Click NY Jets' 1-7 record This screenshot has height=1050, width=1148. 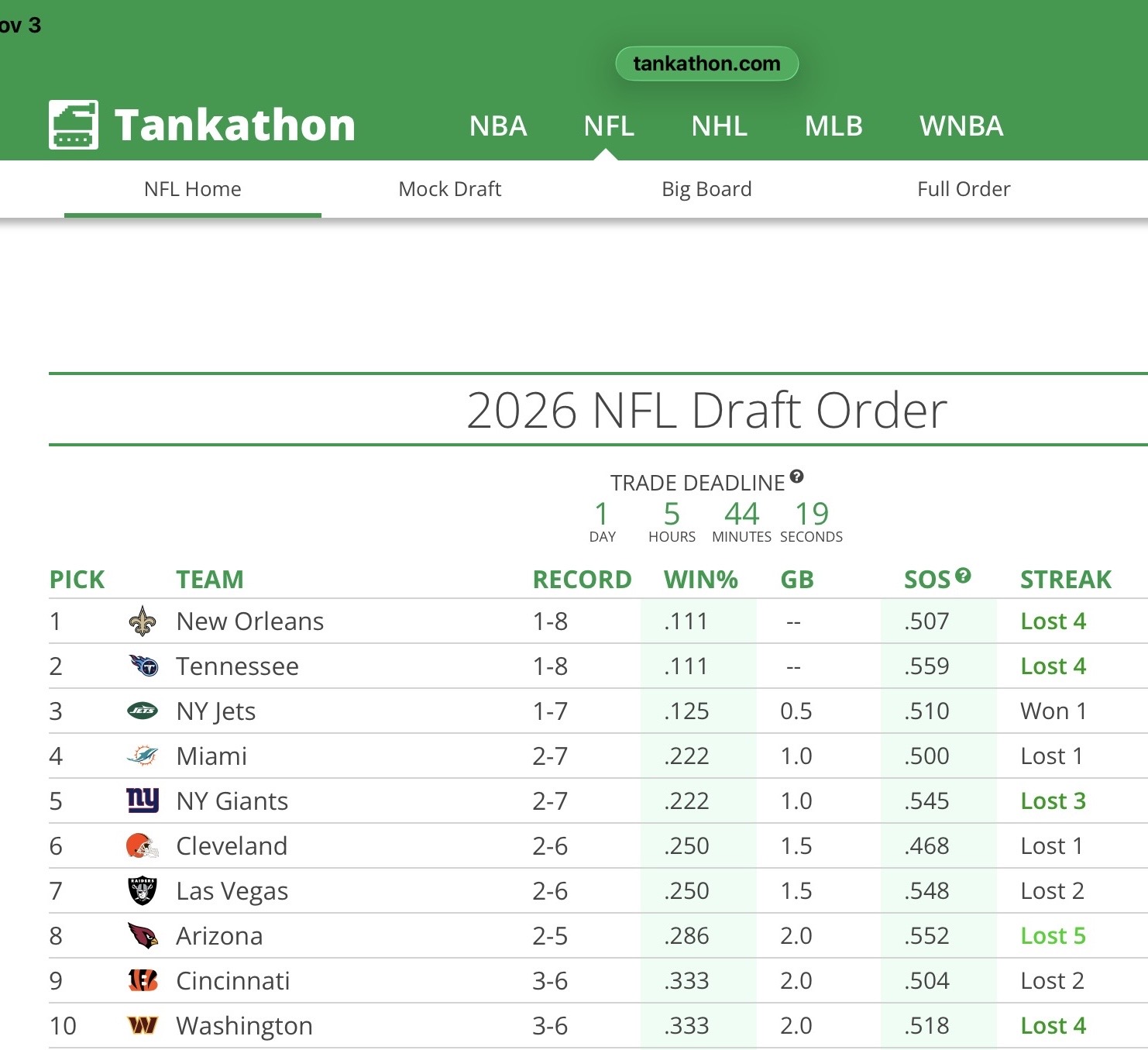pyautogui.click(x=550, y=711)
